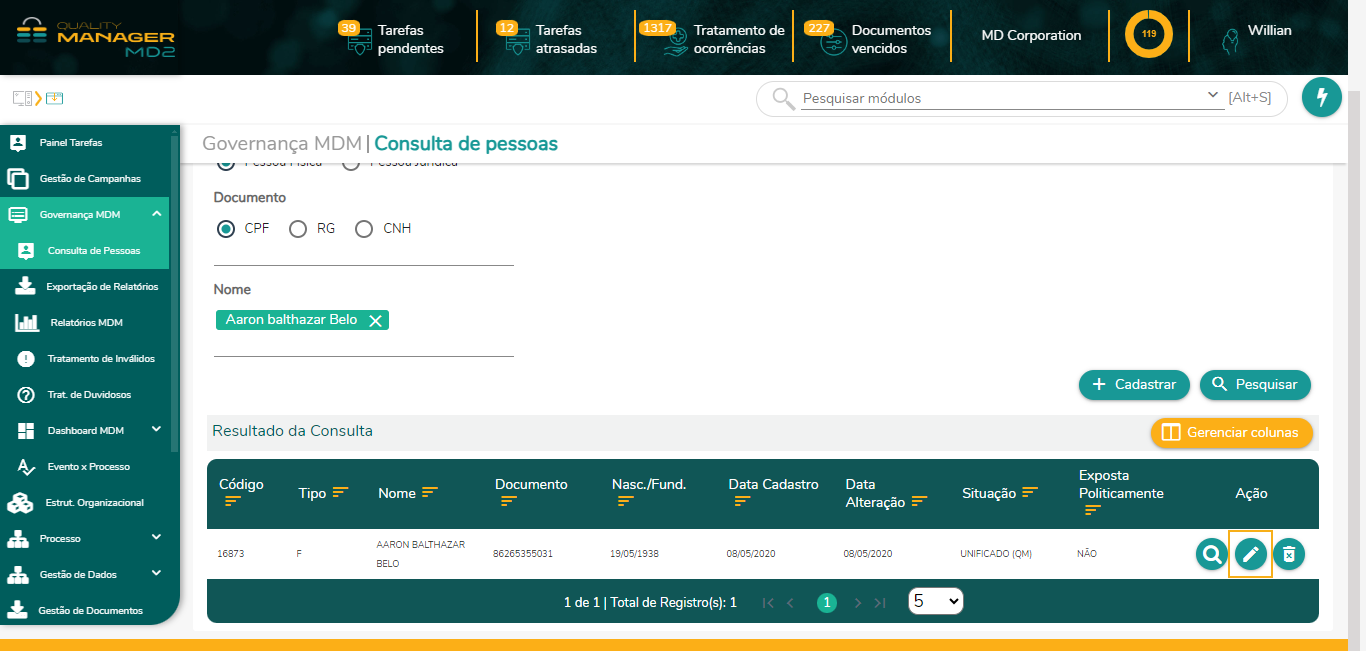1366x651 pixels.
Task: Choose the RG document option
Action: (x=297, y=228)
